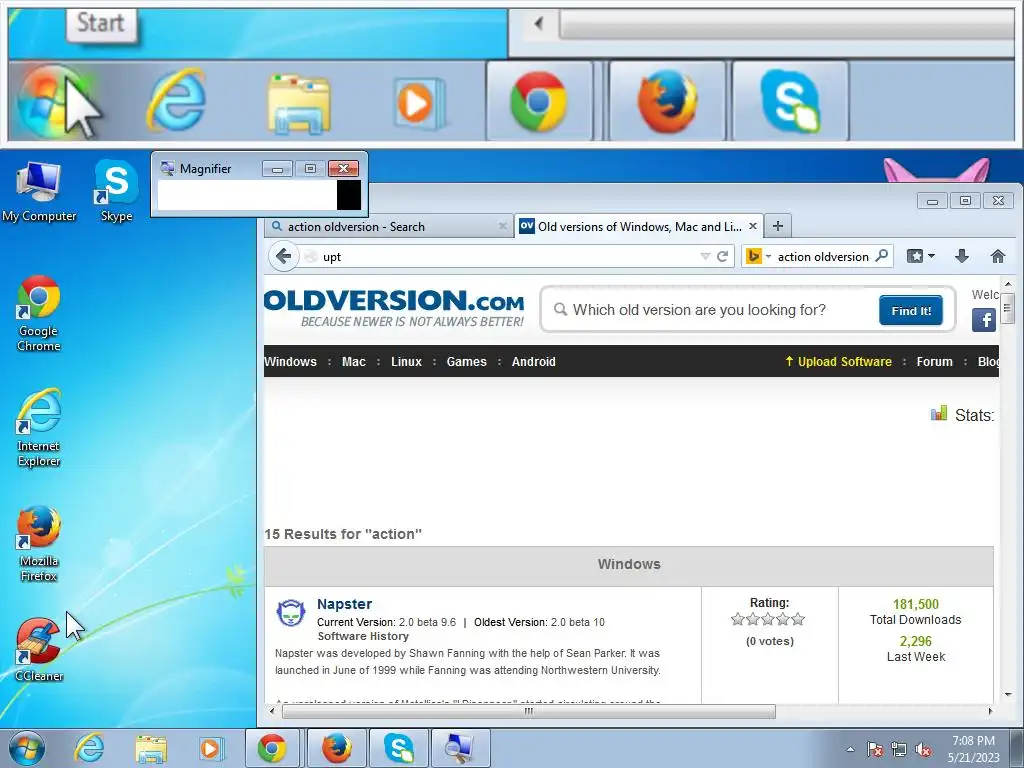Show hidden system tray icons
Image resolution: width=1024 pixels, height=768 pixels.
pos(850,749)
